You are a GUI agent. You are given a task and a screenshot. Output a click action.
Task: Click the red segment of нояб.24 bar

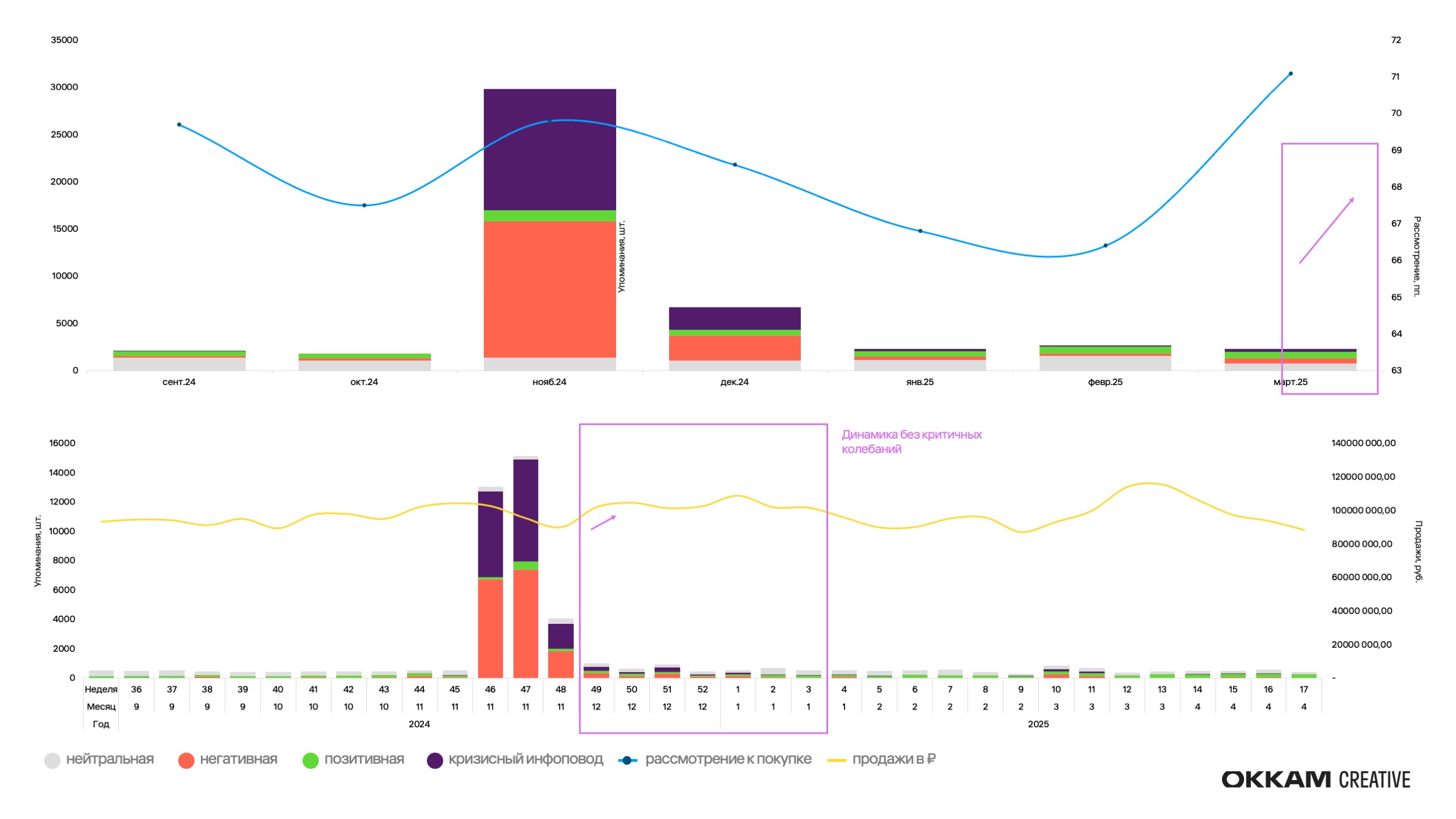pos(549,289)
